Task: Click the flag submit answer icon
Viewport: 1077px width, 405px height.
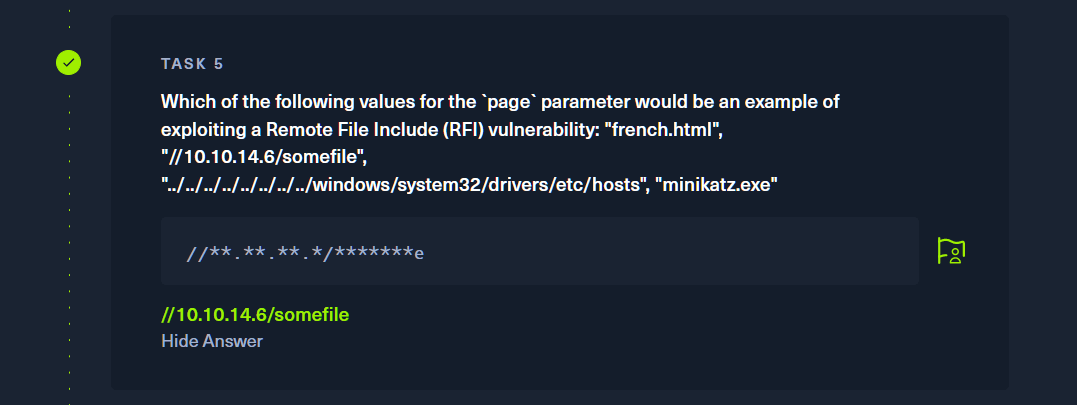Action: point(949,251)
